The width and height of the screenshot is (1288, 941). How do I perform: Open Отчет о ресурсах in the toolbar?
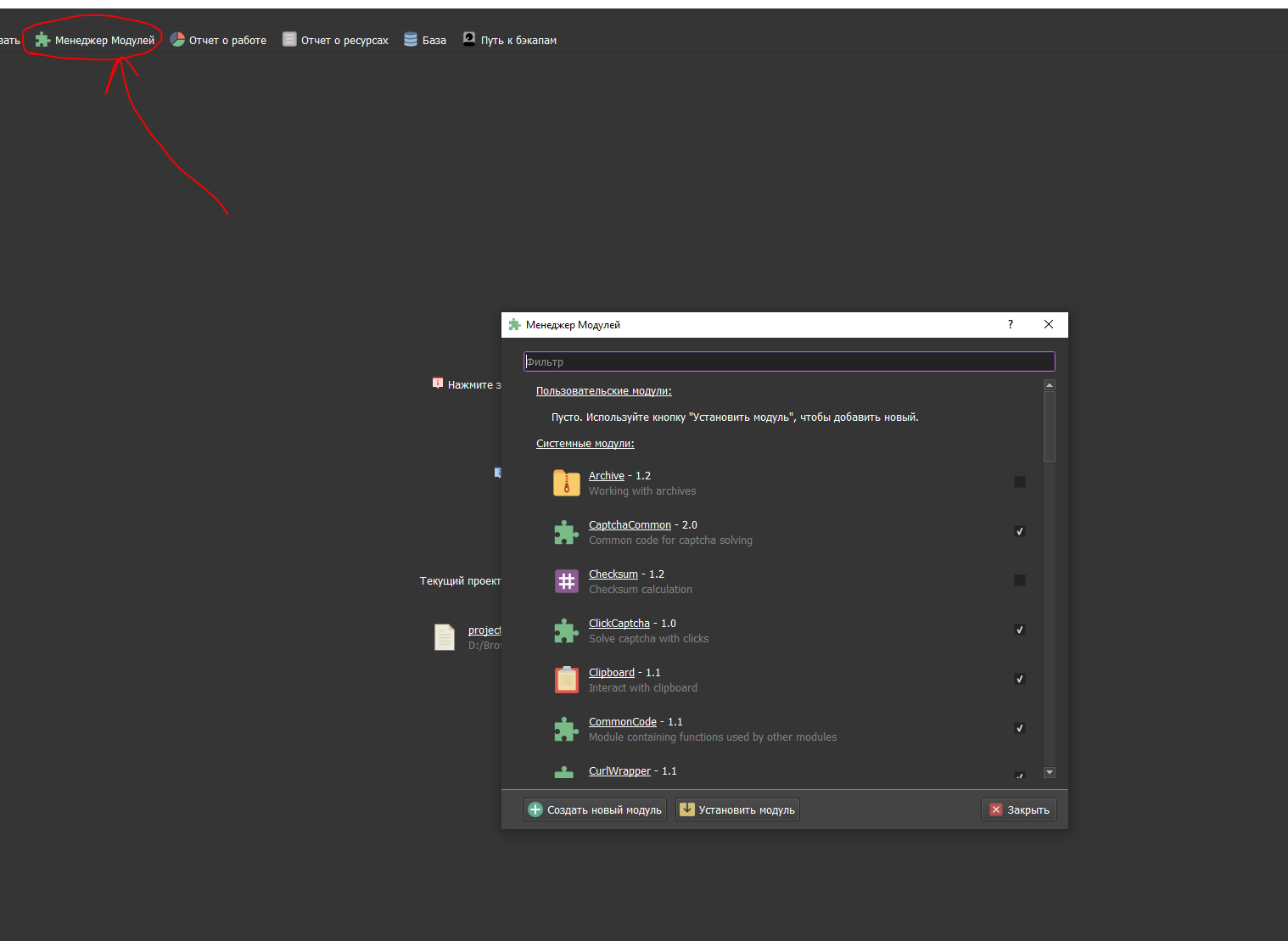[x=335, y=40]
